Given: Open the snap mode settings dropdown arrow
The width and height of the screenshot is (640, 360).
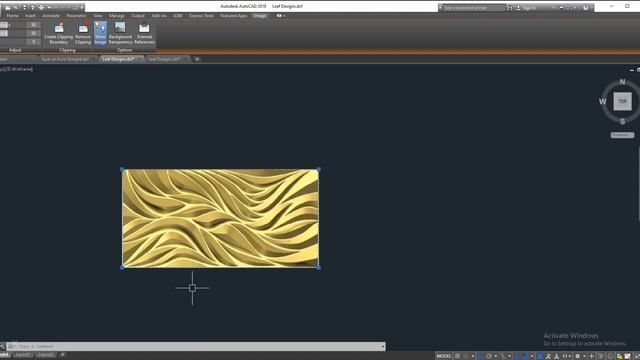Looking at the screenshot, I should pyautogui.click(x=473, y=356).
